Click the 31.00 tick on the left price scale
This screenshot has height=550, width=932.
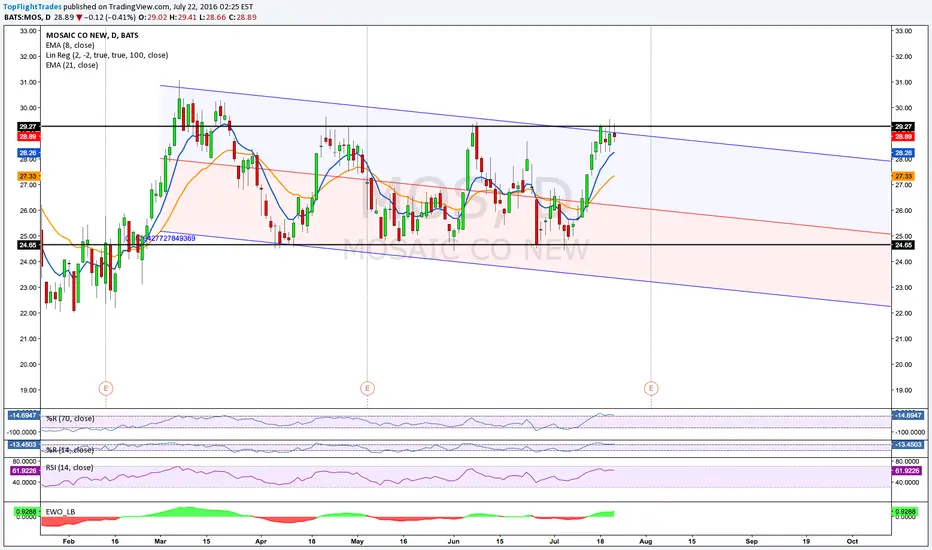(x=29, y=82)
